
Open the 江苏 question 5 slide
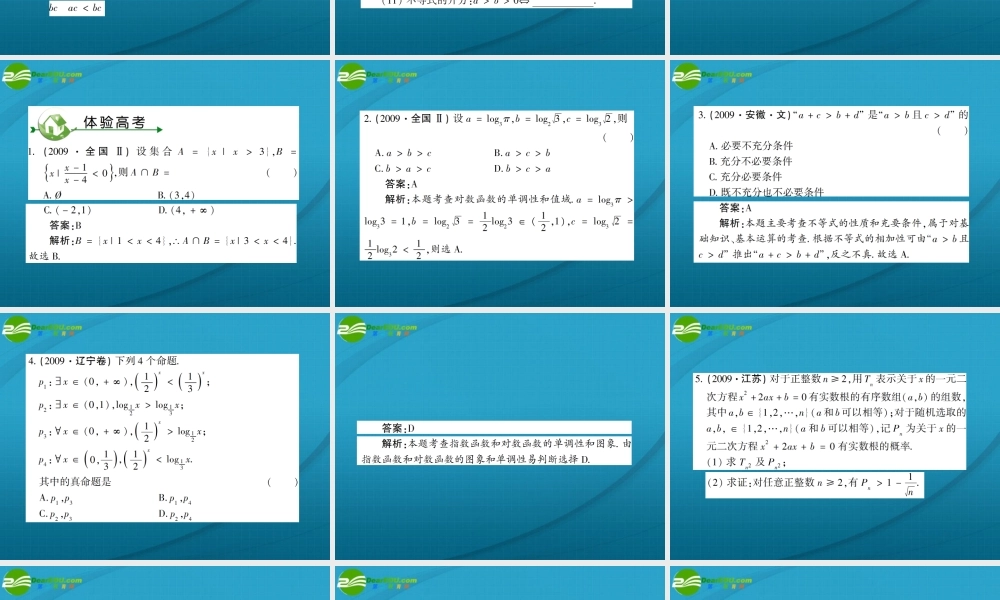click(x=835, y=437)
